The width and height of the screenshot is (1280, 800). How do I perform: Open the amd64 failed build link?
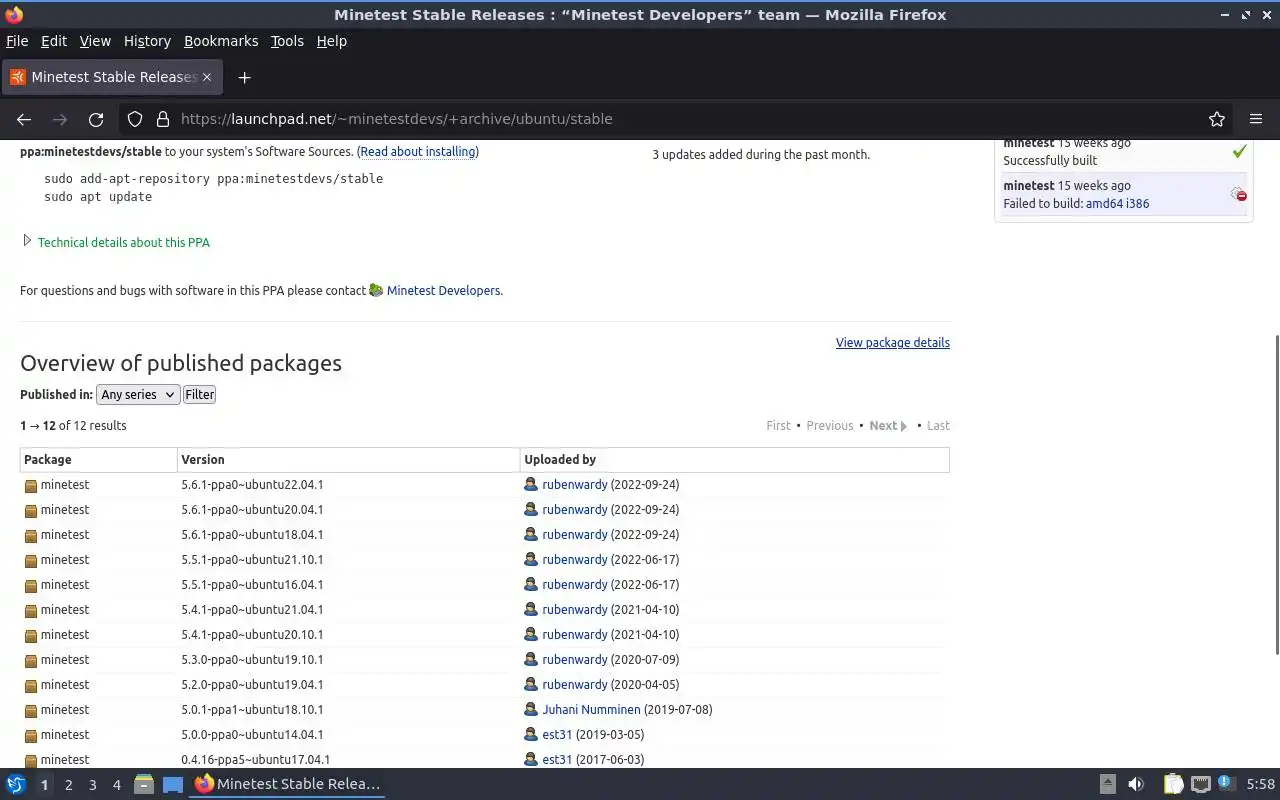pos(1104,204)
